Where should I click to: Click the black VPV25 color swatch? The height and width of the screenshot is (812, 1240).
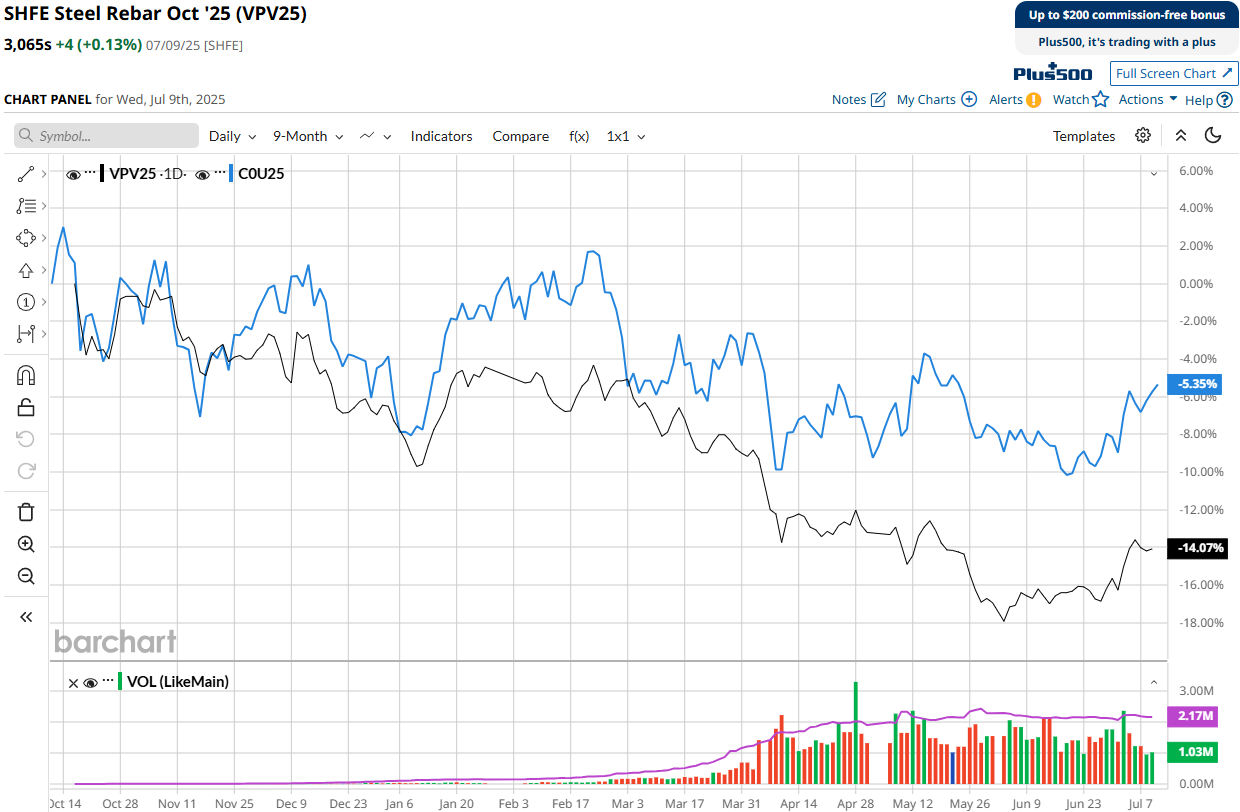point(102,173)
